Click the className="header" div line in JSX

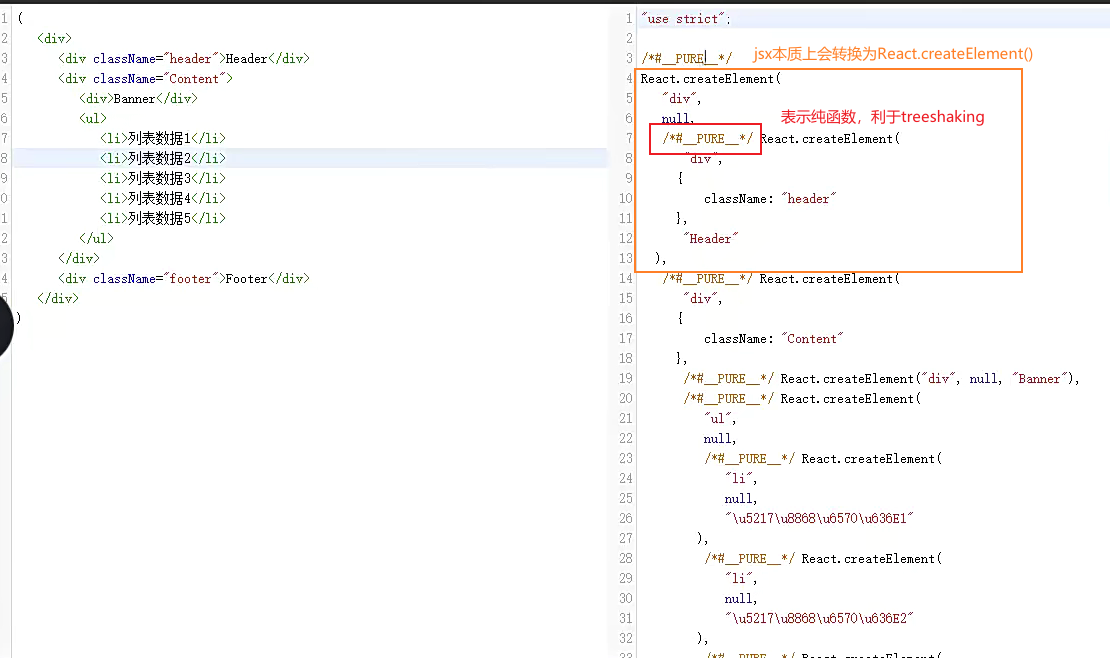(x=184, y=58)
